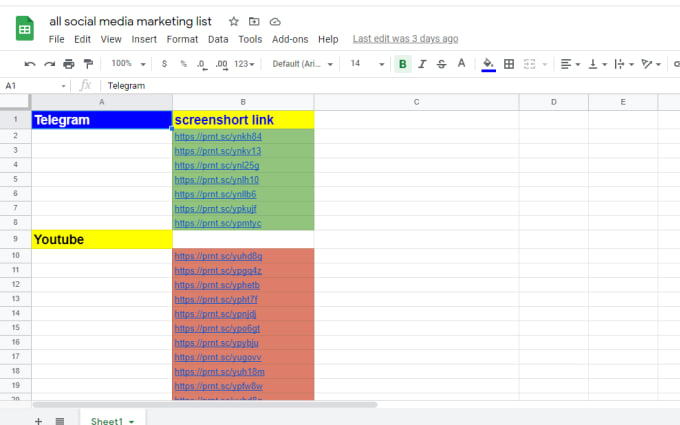Select row 9 header
Image resolution: width=680 pixels, height=425 pixels.
tap(16, 239)
